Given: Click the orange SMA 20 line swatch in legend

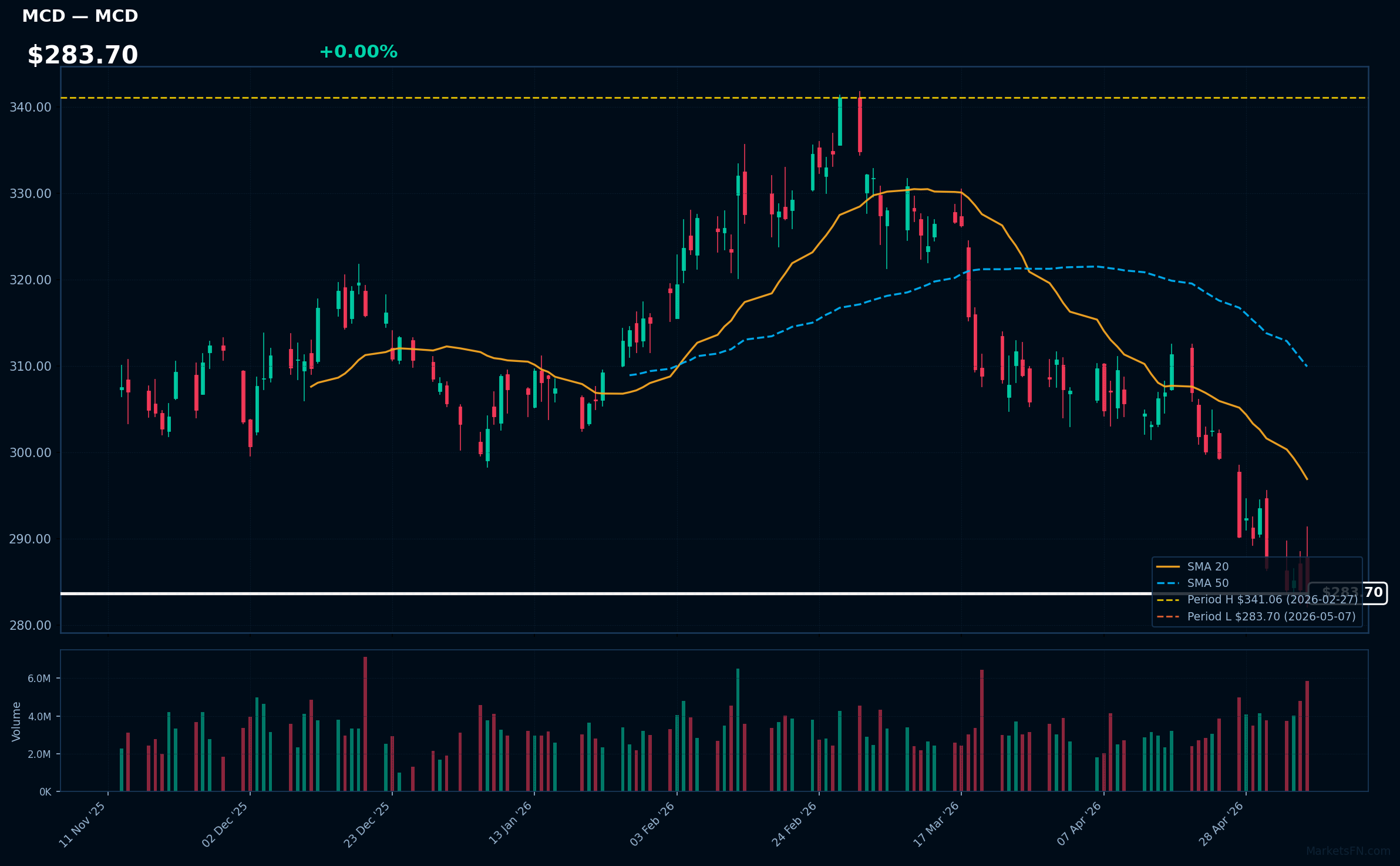Looking at the screenshot, I should [x=1168, y=567].
